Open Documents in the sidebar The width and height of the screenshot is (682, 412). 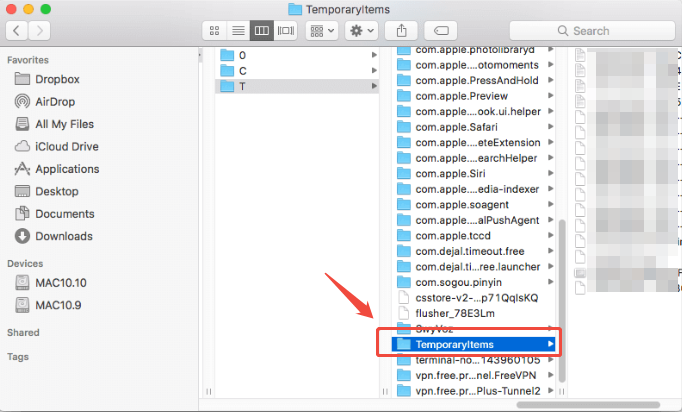[x=54, y=214]
